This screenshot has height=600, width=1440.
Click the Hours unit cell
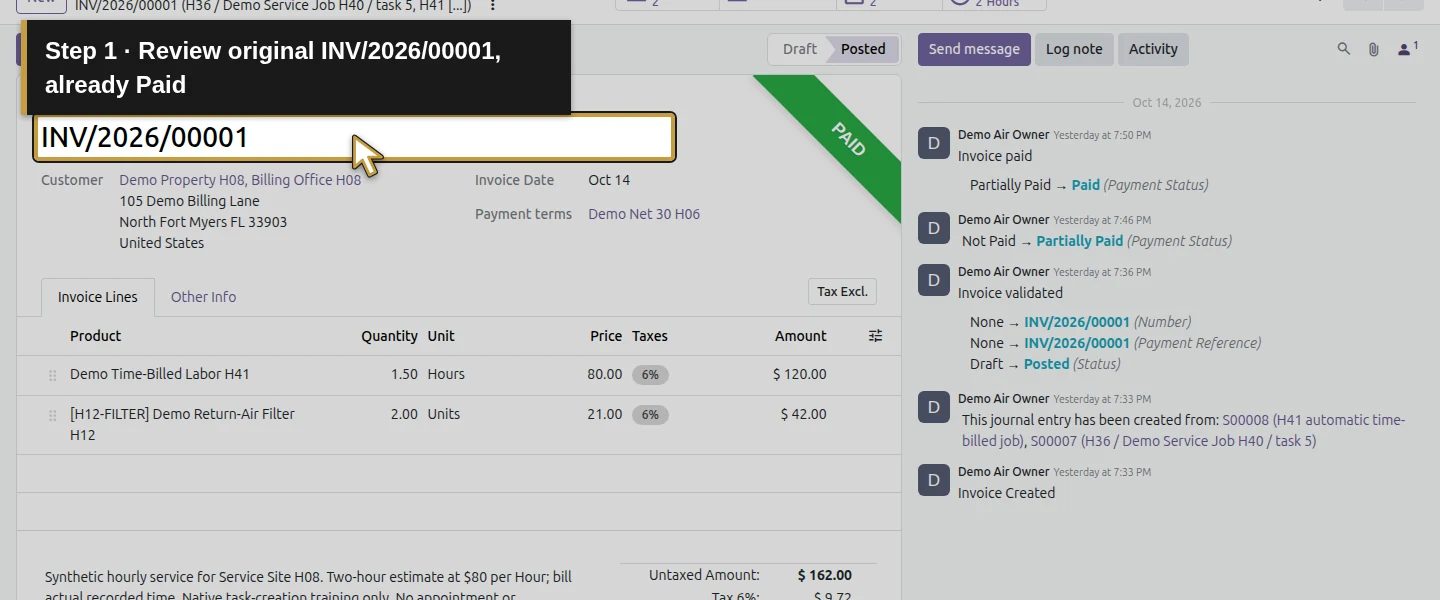point(446,374)
